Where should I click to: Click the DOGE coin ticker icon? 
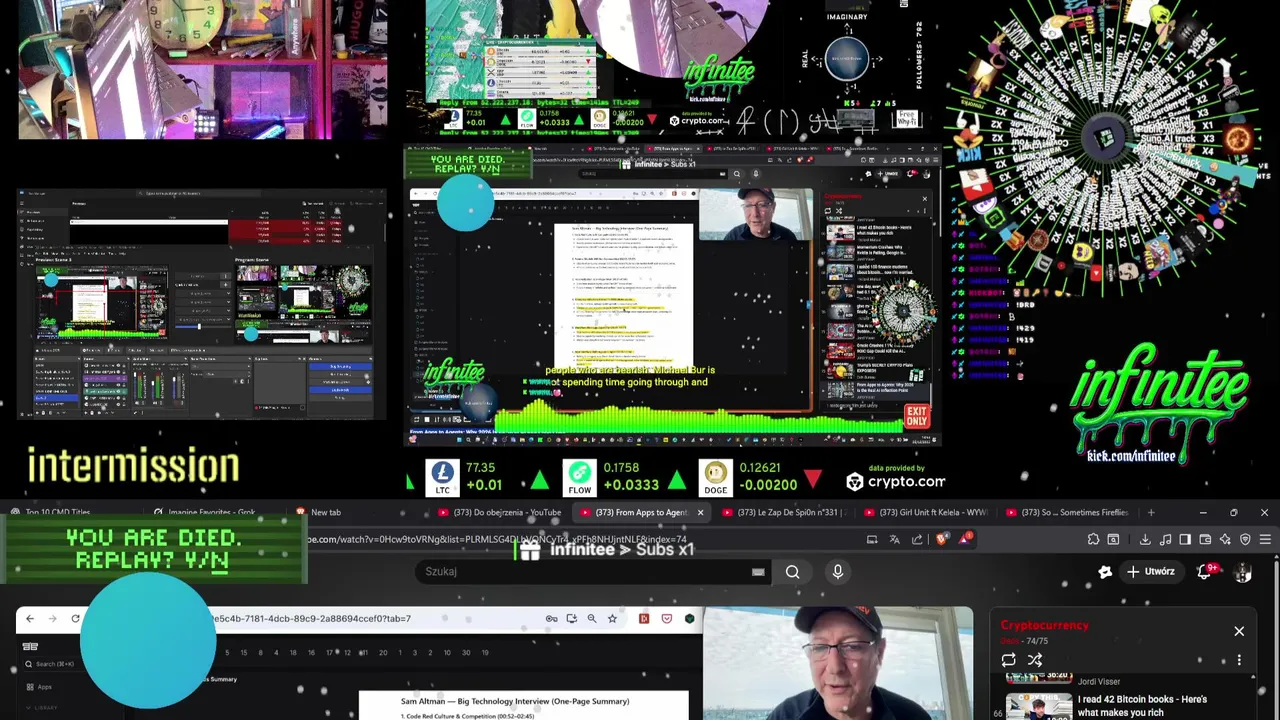(x=716, y=477)
